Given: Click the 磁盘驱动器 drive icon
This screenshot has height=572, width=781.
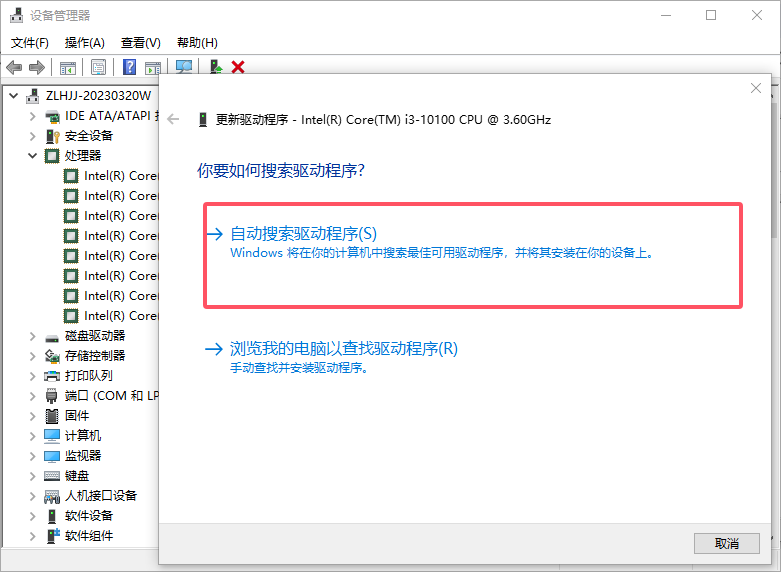Looking at the screenshot, I should click(x=52, y=338).
